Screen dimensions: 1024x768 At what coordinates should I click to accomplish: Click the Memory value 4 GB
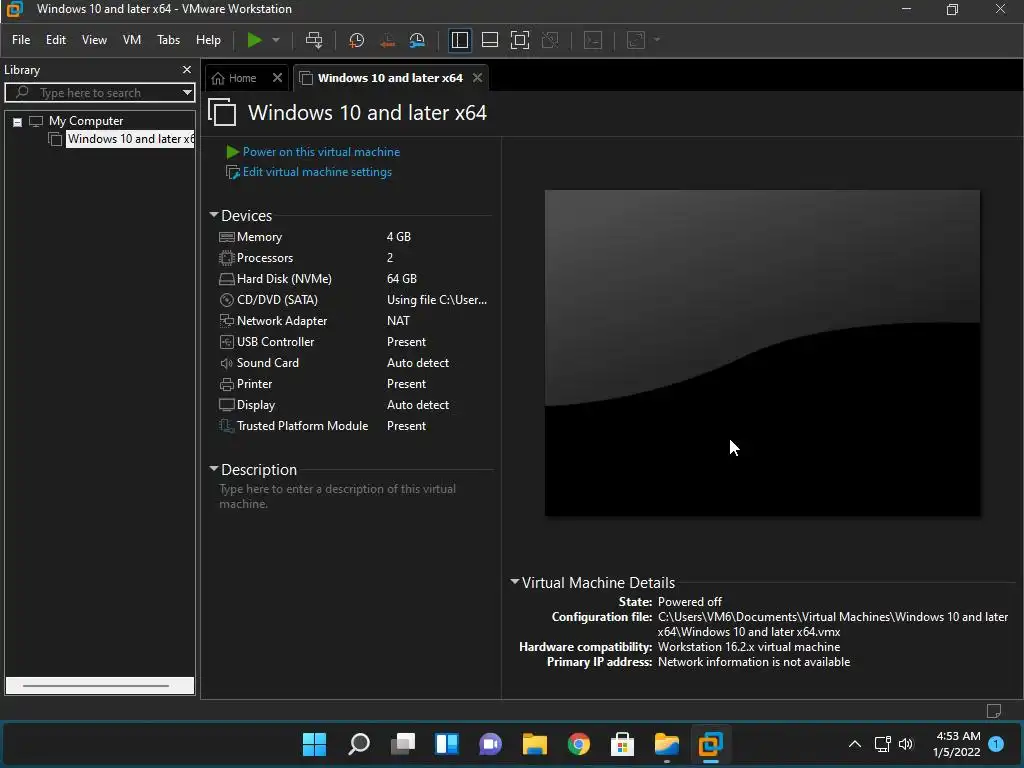coord(399,237)
